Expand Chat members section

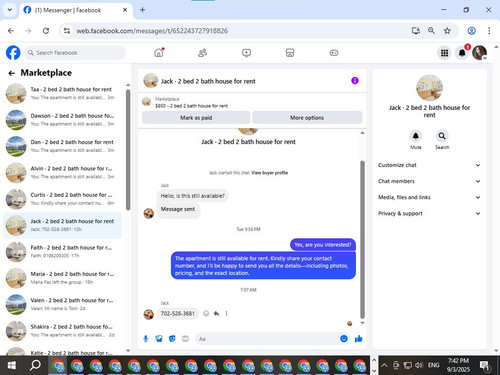pyautogui.click(x=429, y=181)
